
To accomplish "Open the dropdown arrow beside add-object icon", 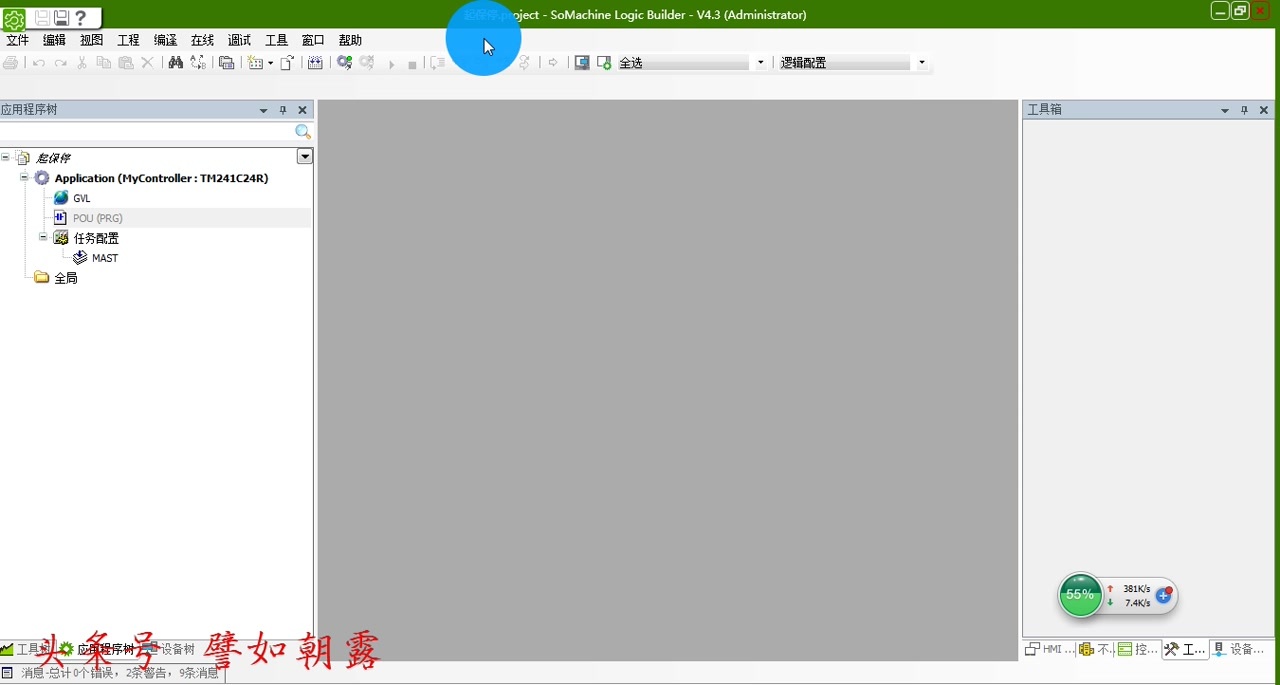I will click(270, 63).
